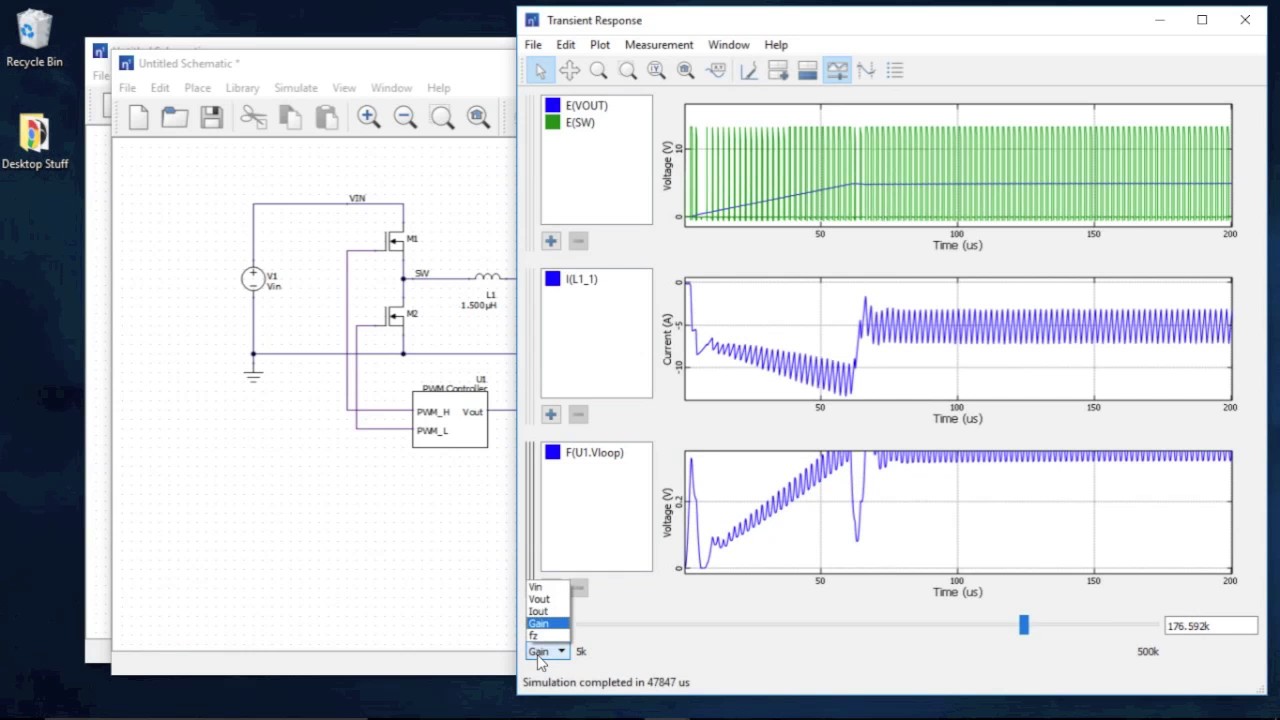Open Place menu in Untitled Schematic
This screenshot has height=720, width=1280.
point(198,88)
